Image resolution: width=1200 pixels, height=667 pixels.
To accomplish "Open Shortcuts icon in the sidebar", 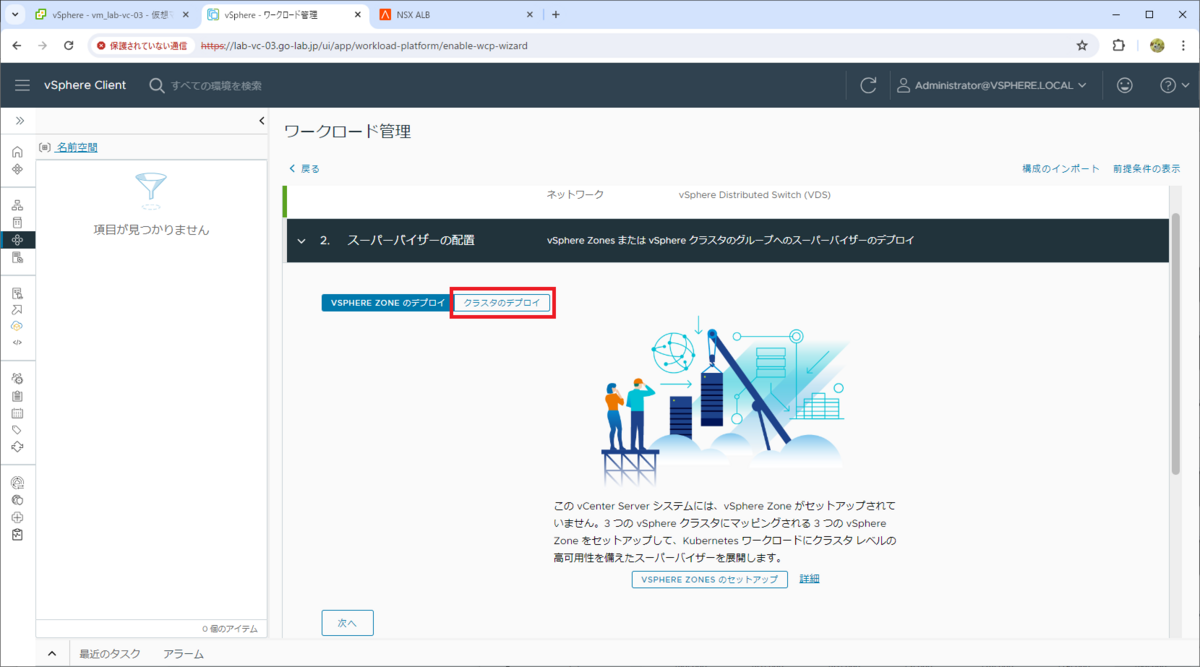I will pyautogui.click(x=17, y=169).
